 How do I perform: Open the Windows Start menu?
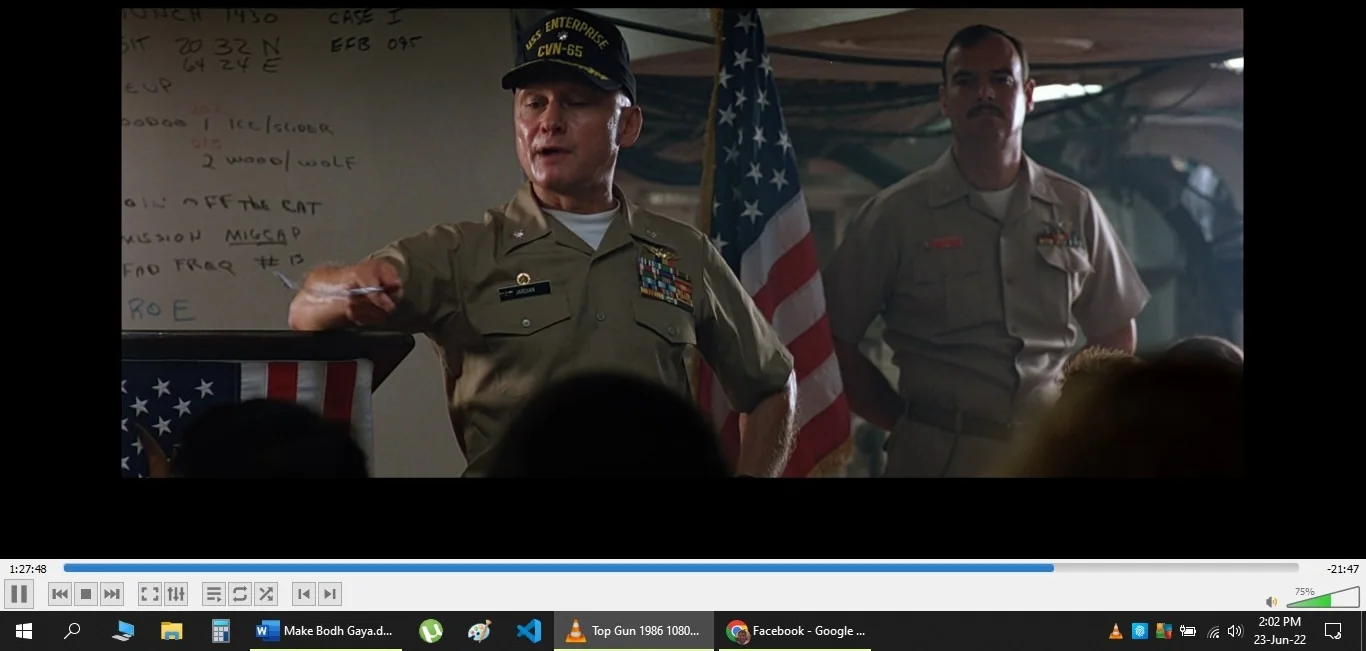[24, 631]
